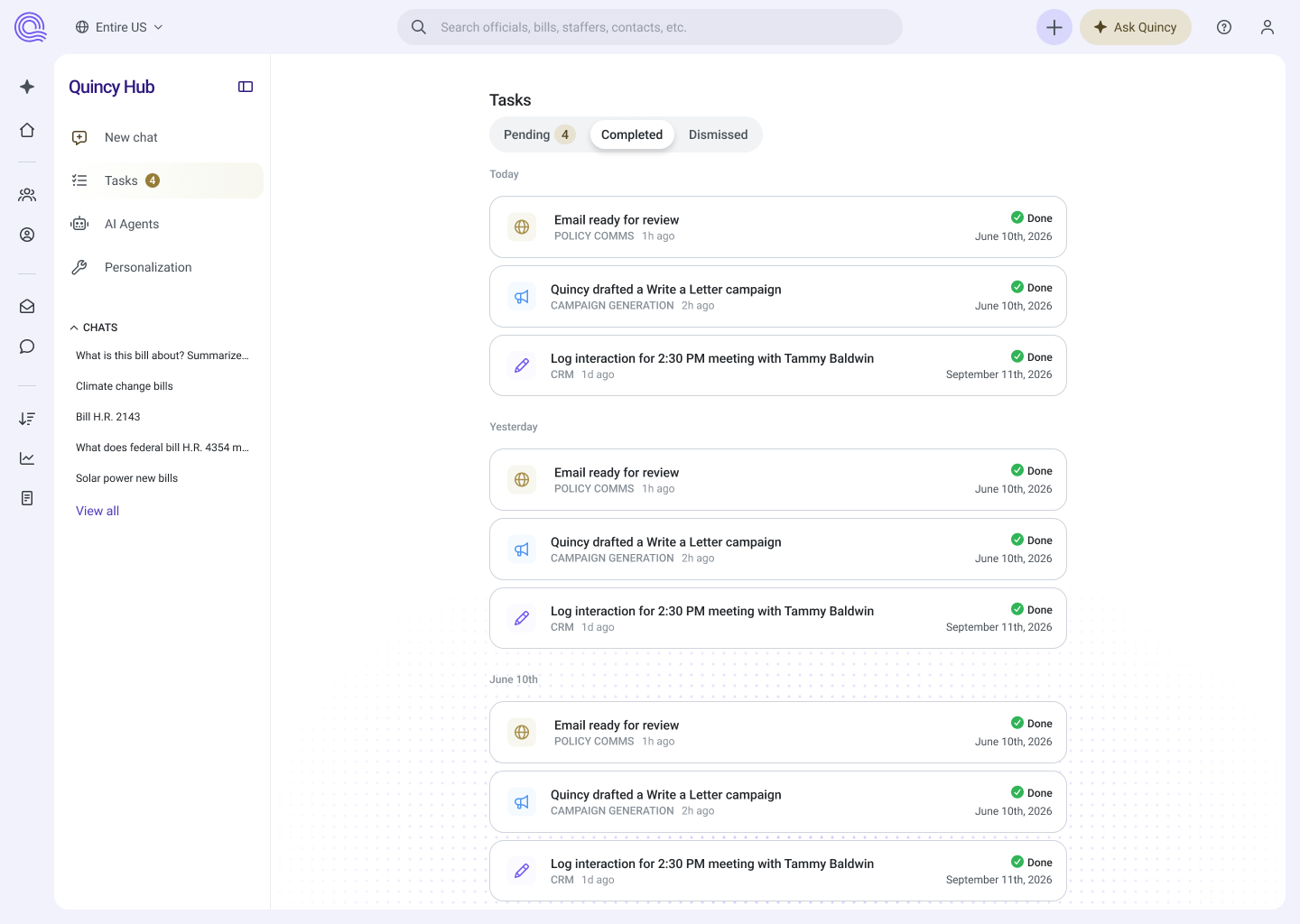Image resolution: width=1300 pixels, height=924 pixels.
Task: Open yesterday's Tammy Baldwin log interaction task
Action: pos(778,618)
